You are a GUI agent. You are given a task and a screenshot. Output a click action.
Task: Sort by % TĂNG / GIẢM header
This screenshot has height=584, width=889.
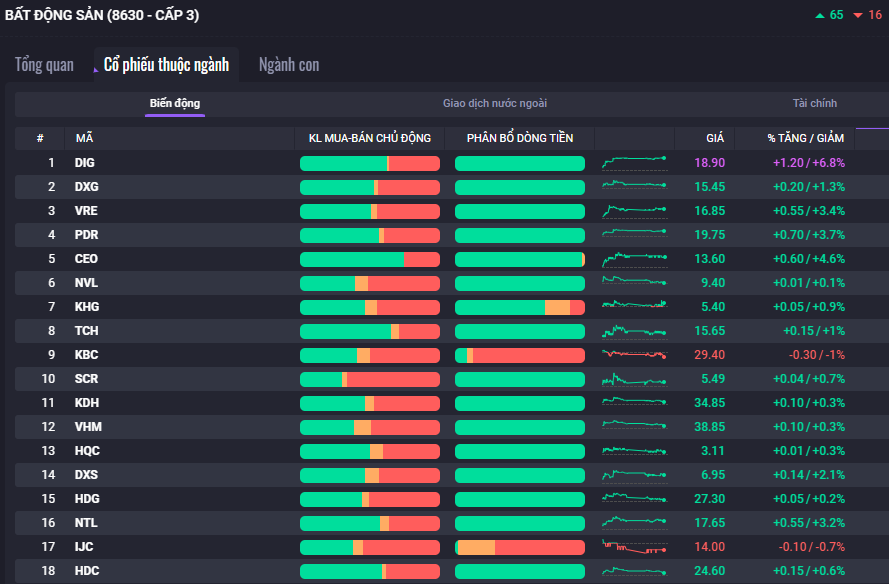click(805, 138)
